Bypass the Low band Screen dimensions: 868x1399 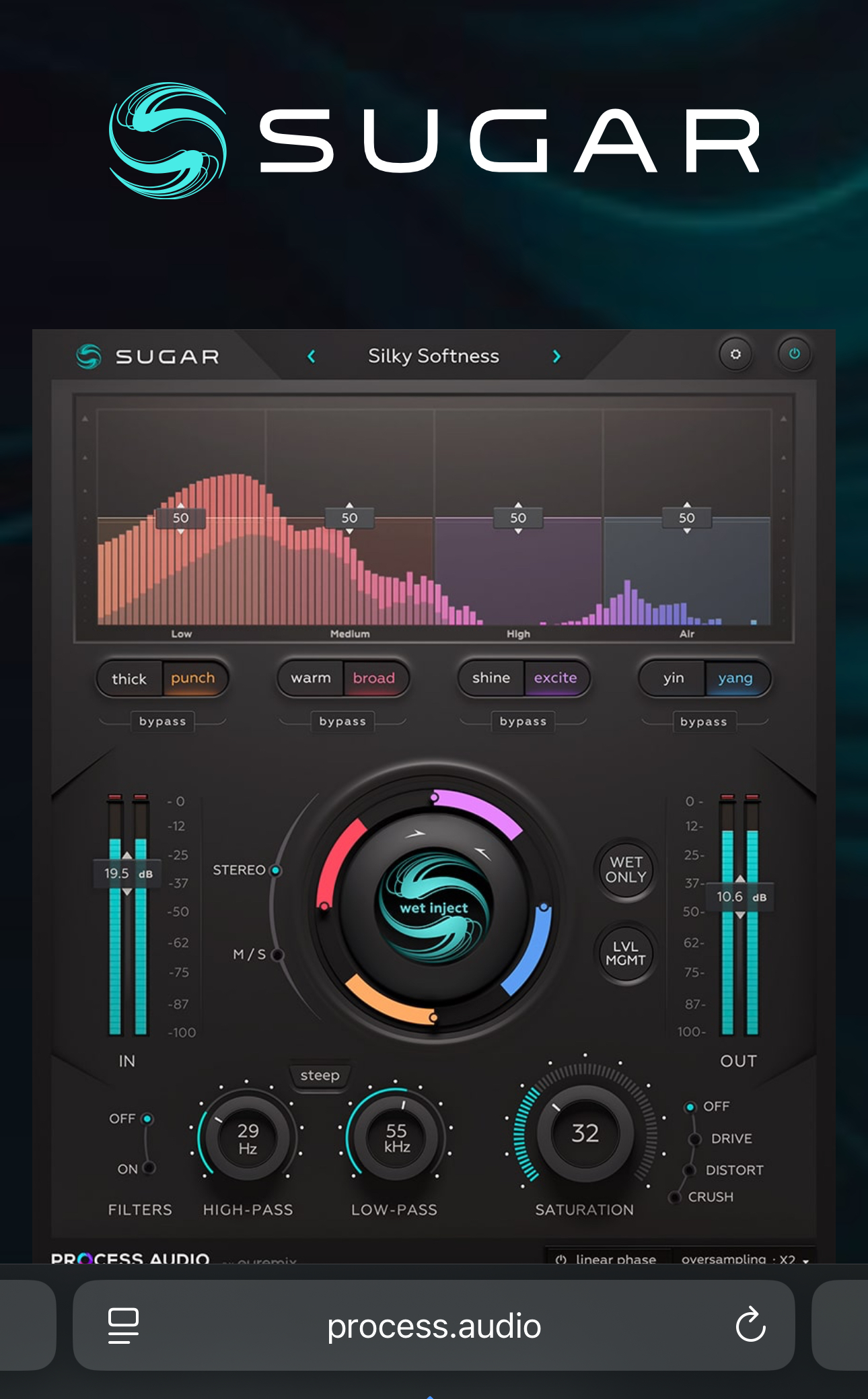pyautogui.click(x=162, y=721)
